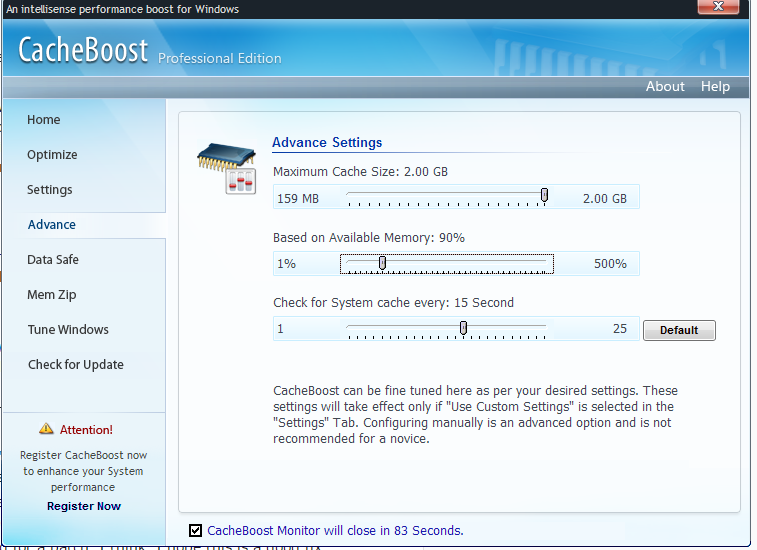Click the Available Memory percentage slider thumb

coord(382,263)
